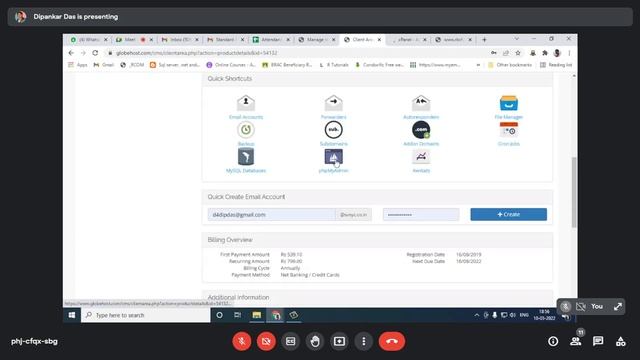Open the File Manager shortcut icon
Viewport: 640px width, 360px height.
click(x=509, y=103)
